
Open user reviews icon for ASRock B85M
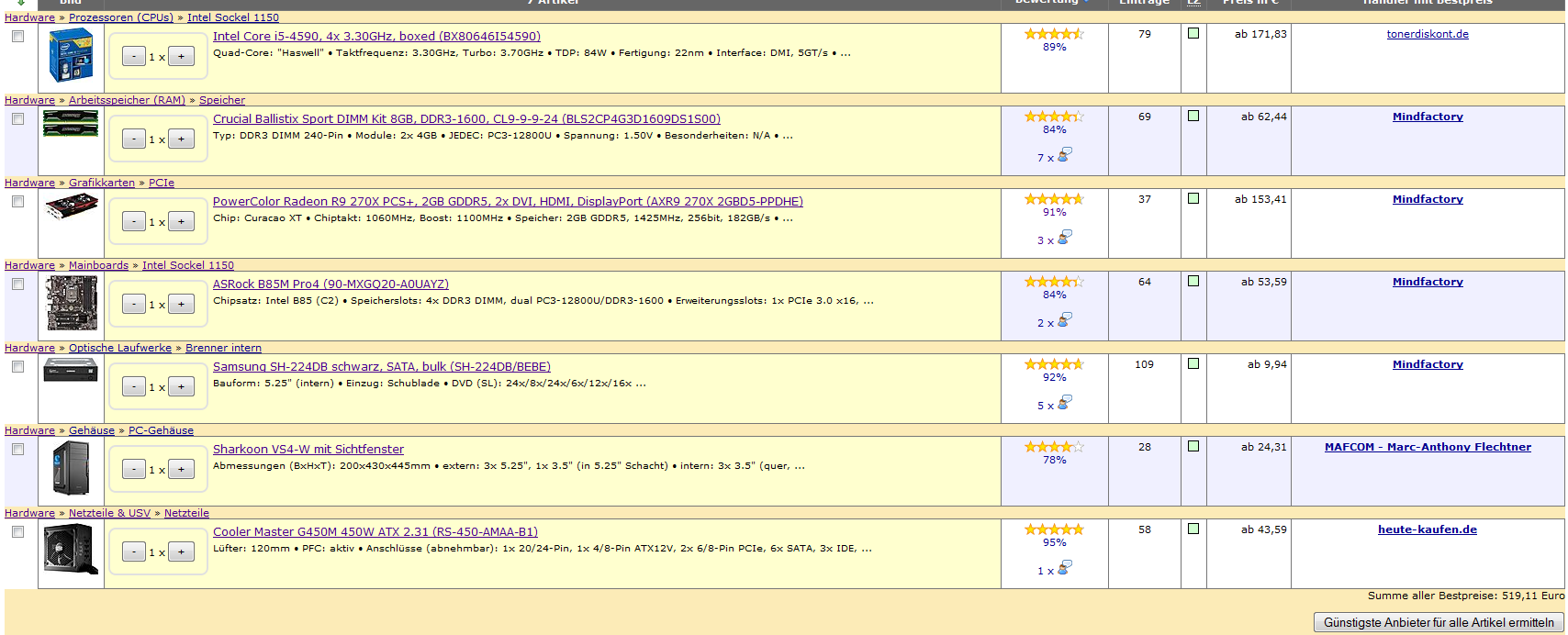[x=1064, y=320]
